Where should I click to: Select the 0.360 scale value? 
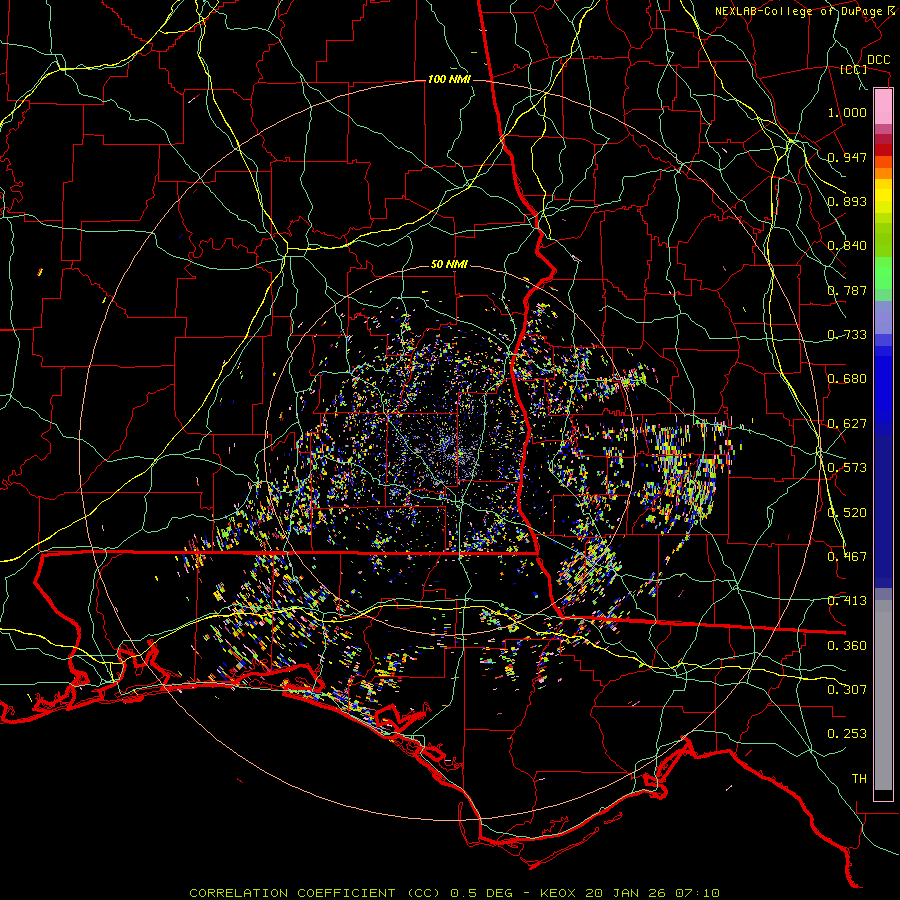click(847, 646)
